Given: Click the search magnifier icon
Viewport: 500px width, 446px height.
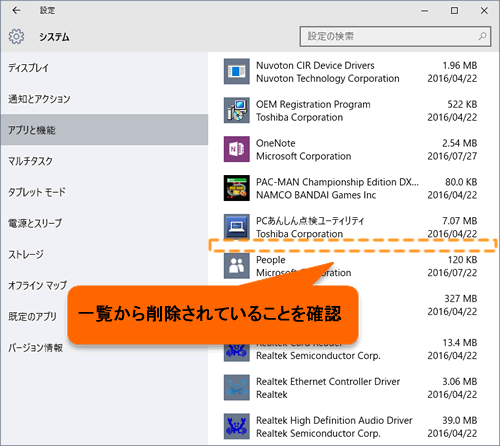Looking at the screenshot, I should [x=482, y=36].
